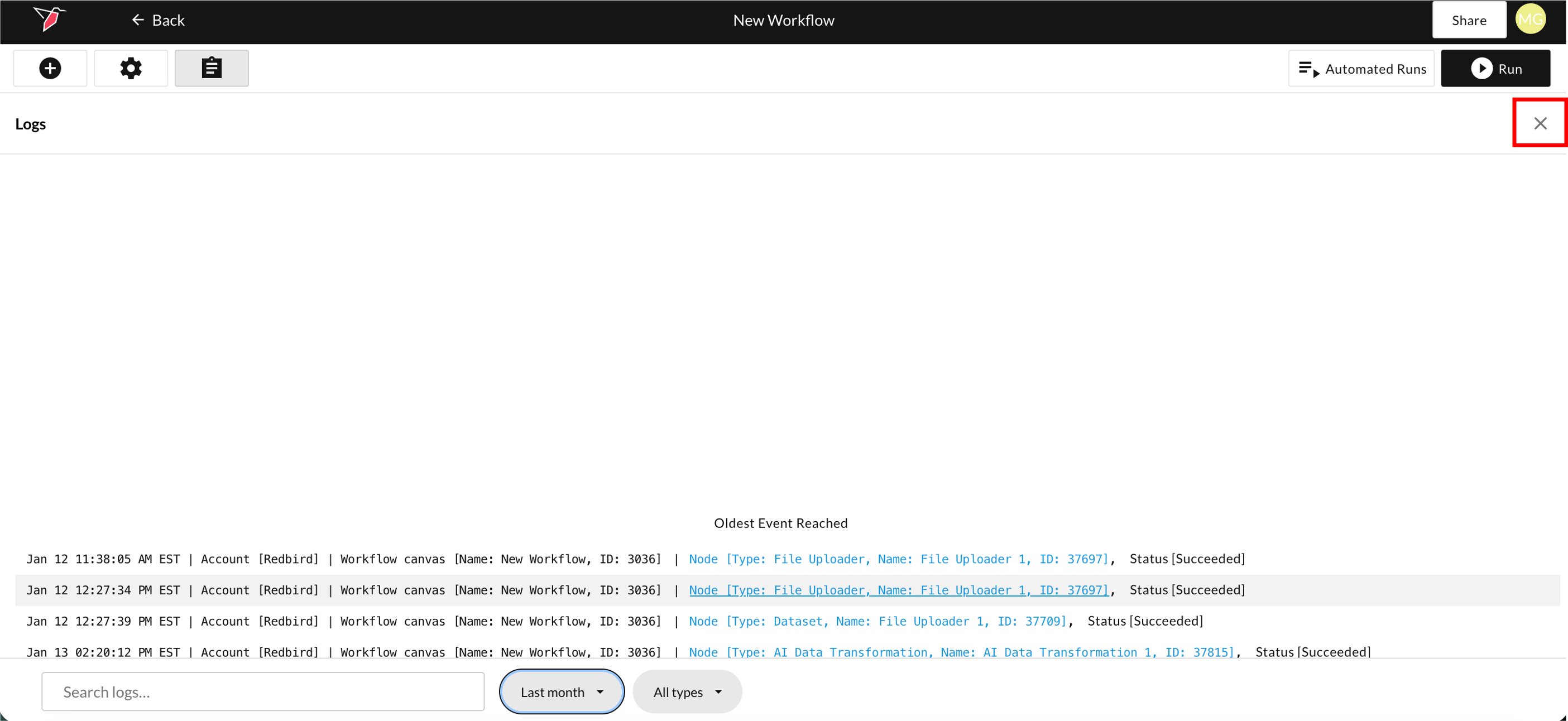
Task: Click the Oldest Event Reached label
Action: pos(780,523)
